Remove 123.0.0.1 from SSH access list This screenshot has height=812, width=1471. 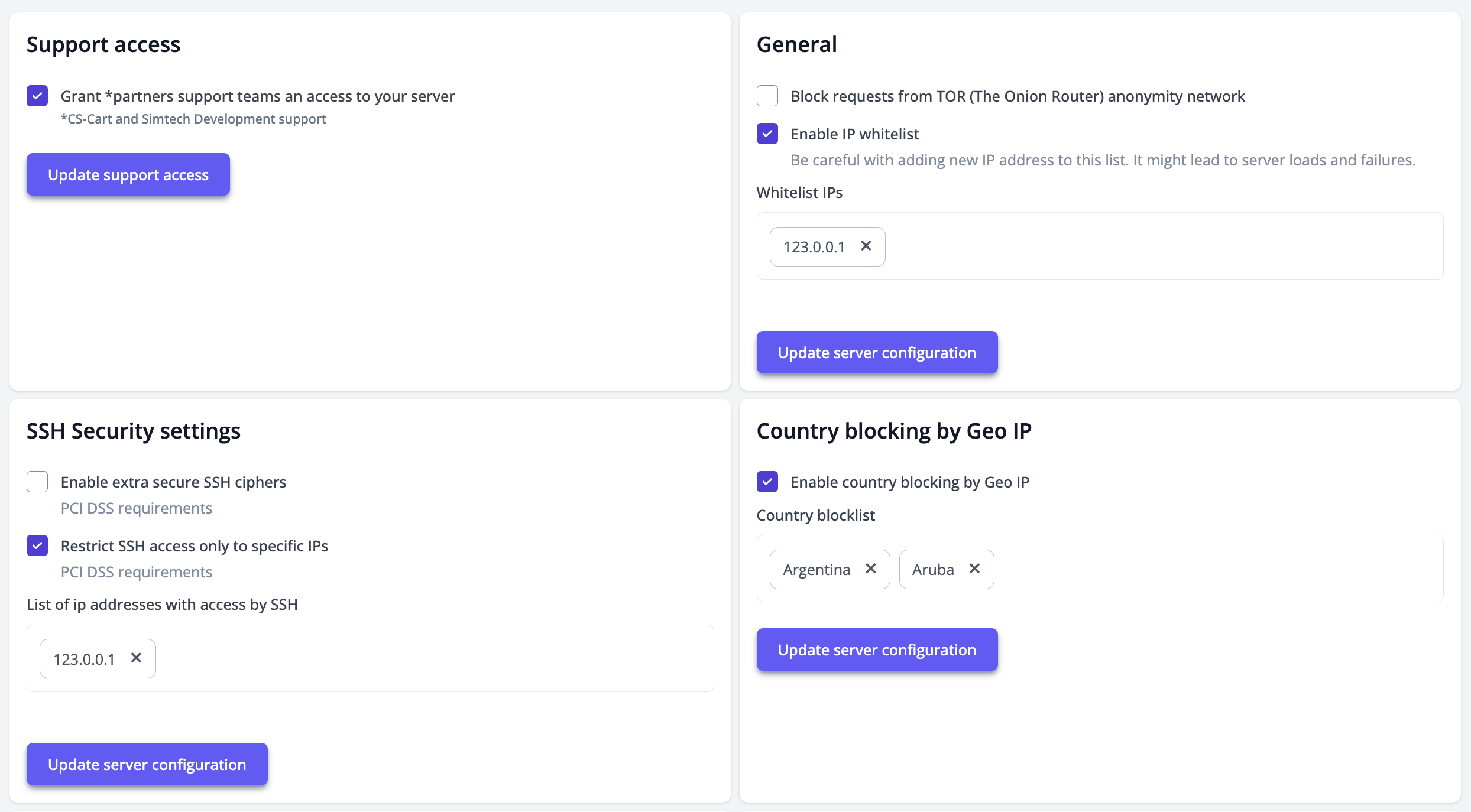[136, 658]
